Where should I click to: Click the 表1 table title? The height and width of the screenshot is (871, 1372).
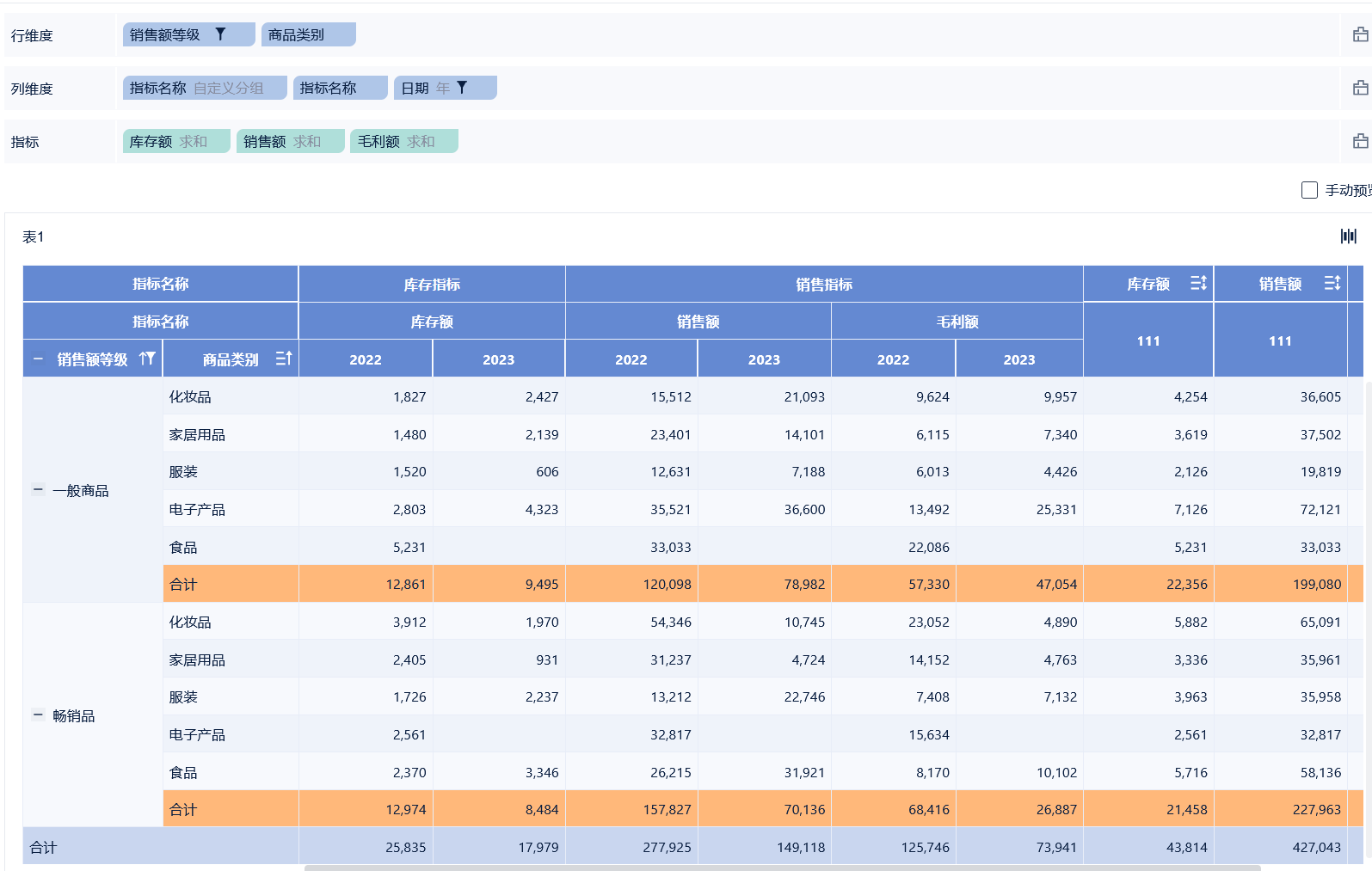click(x=33, y=236)
